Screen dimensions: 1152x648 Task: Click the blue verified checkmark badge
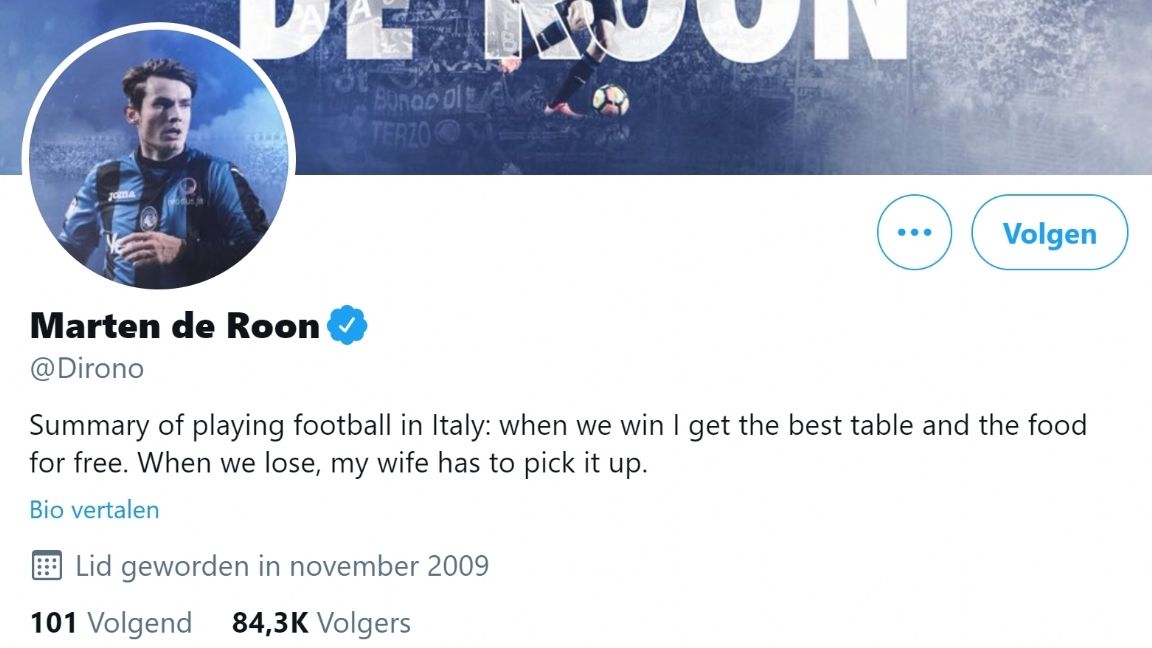coord(349,325)
